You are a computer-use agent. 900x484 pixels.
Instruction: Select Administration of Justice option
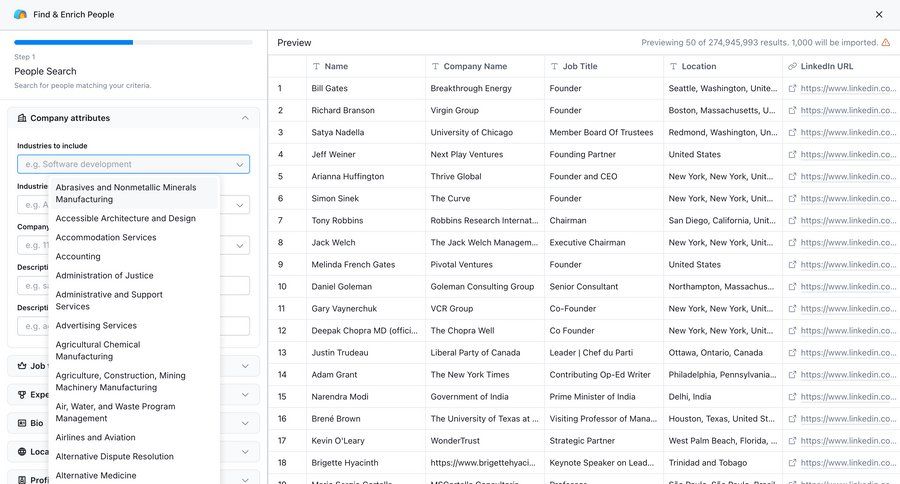pos(134,275)
